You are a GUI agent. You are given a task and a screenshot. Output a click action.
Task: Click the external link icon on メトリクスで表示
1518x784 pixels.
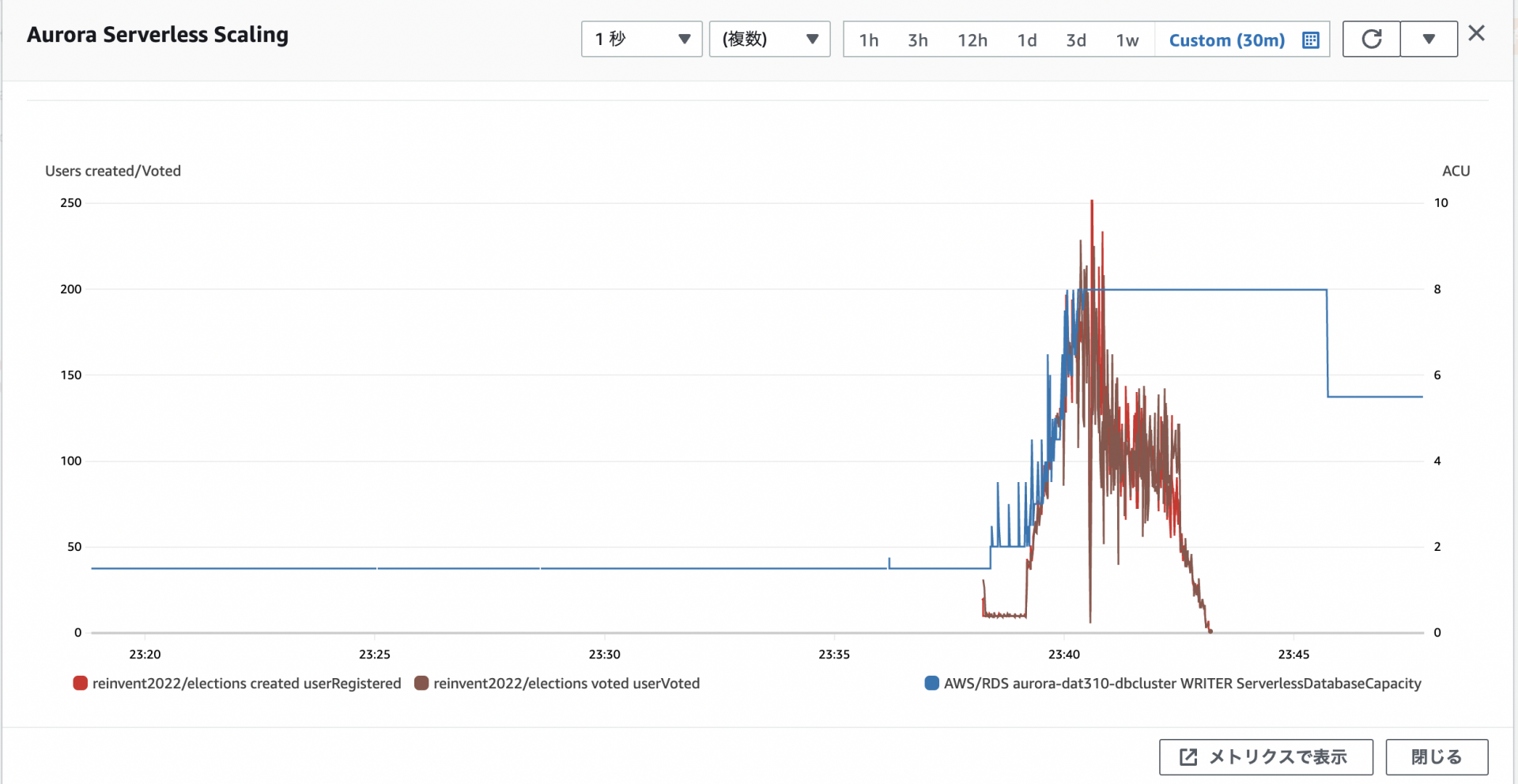coord(1188,757)
